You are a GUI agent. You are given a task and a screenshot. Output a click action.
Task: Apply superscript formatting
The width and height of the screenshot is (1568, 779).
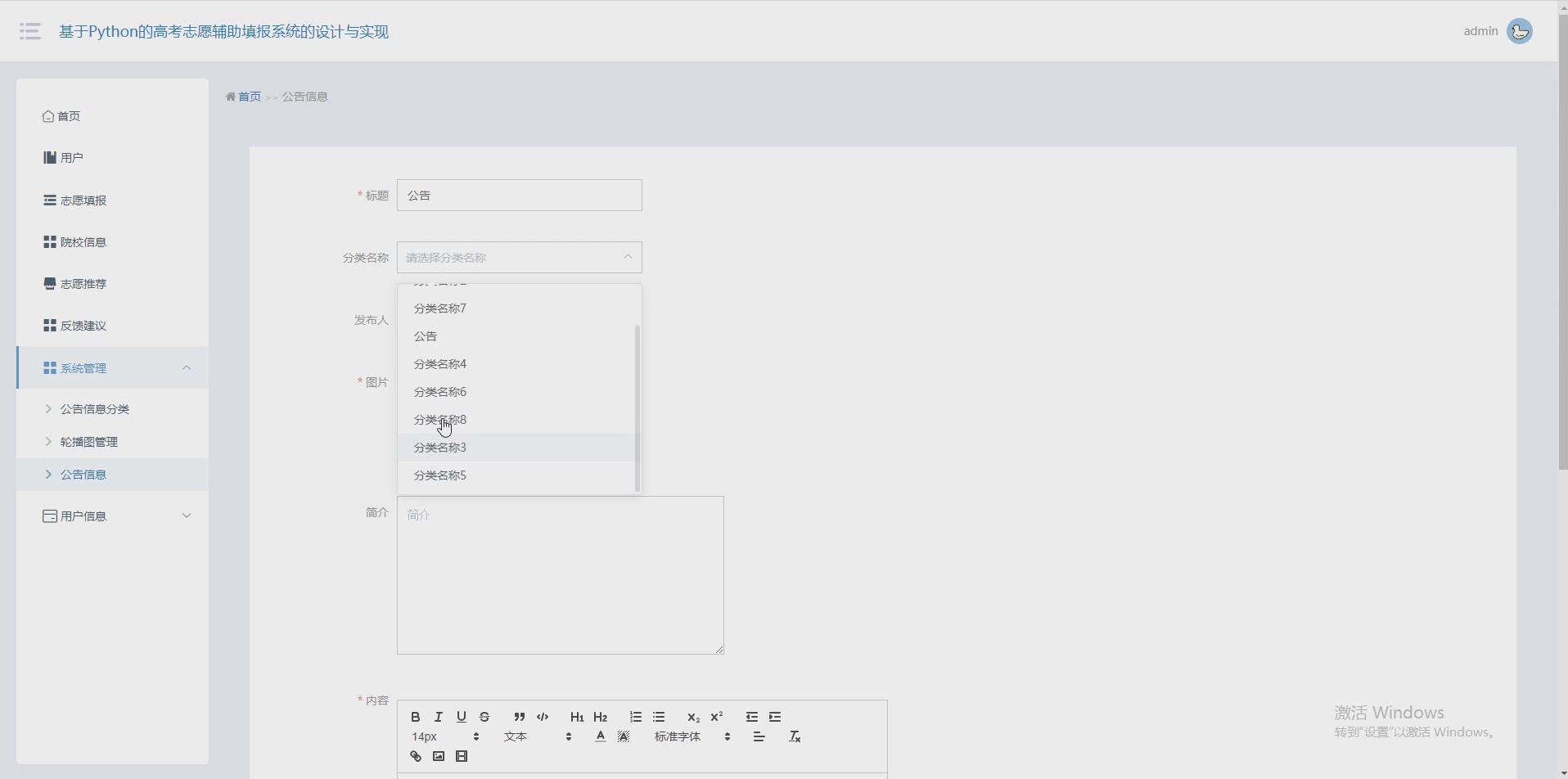(x=717, y=717)
